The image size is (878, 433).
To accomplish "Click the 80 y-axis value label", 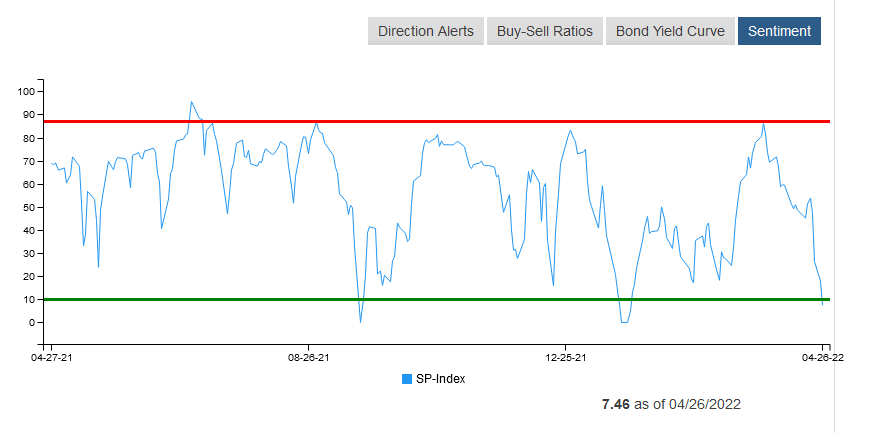I will point(30,138).
